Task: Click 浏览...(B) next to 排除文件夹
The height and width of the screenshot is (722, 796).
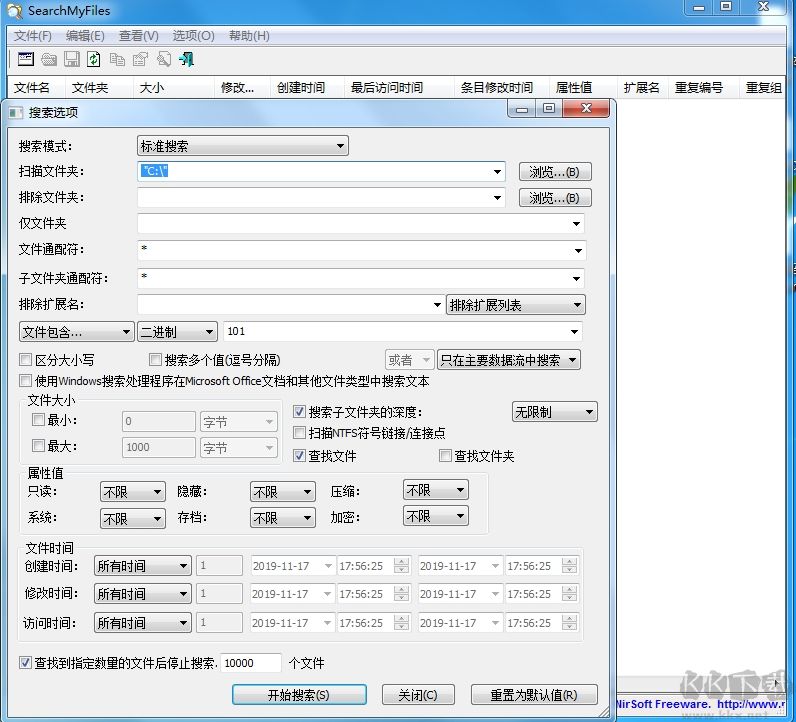Action: (555, 198)
